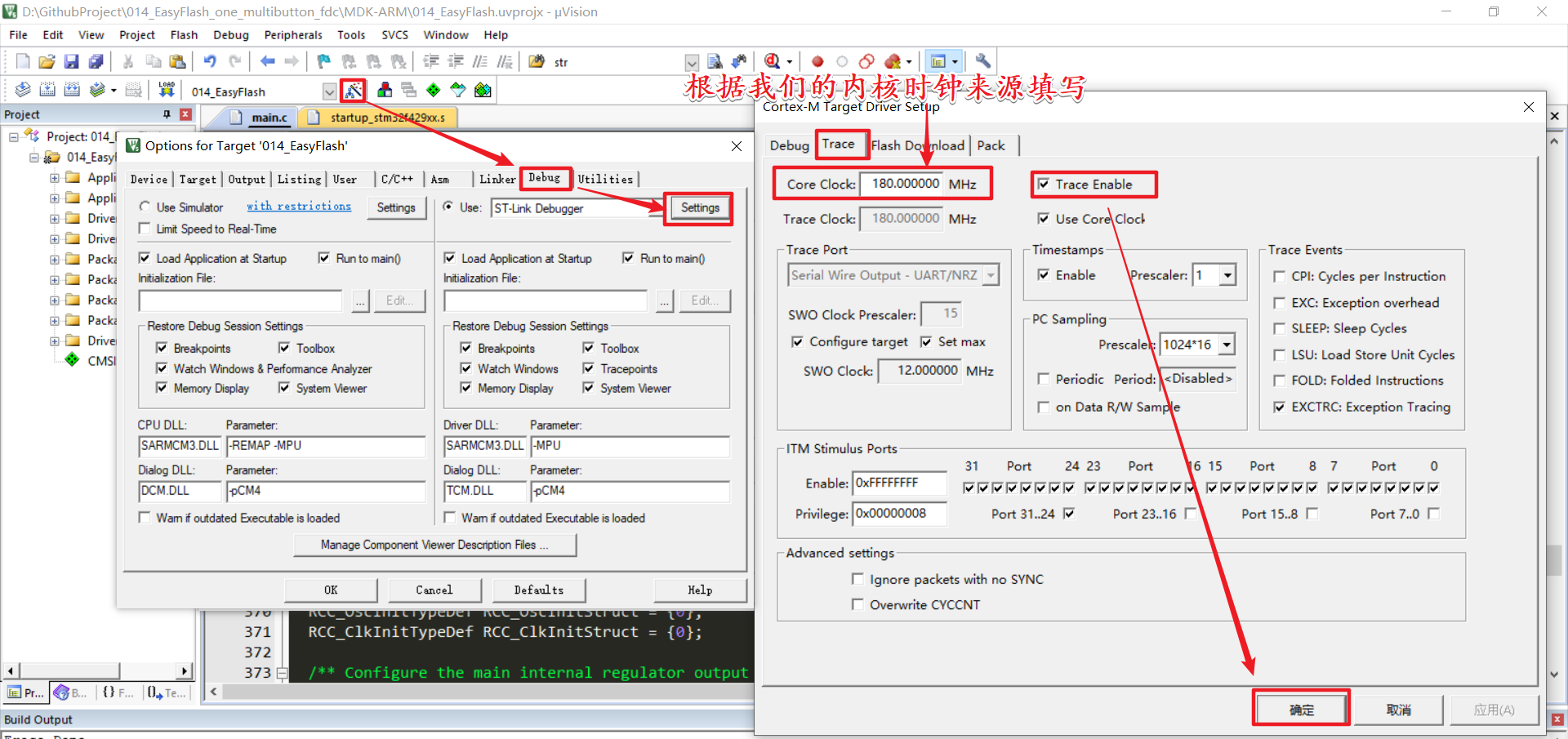Insert a breakpoint with red dot
The width and height of the screenshot is (1568, 739).
tap(817, 61)
